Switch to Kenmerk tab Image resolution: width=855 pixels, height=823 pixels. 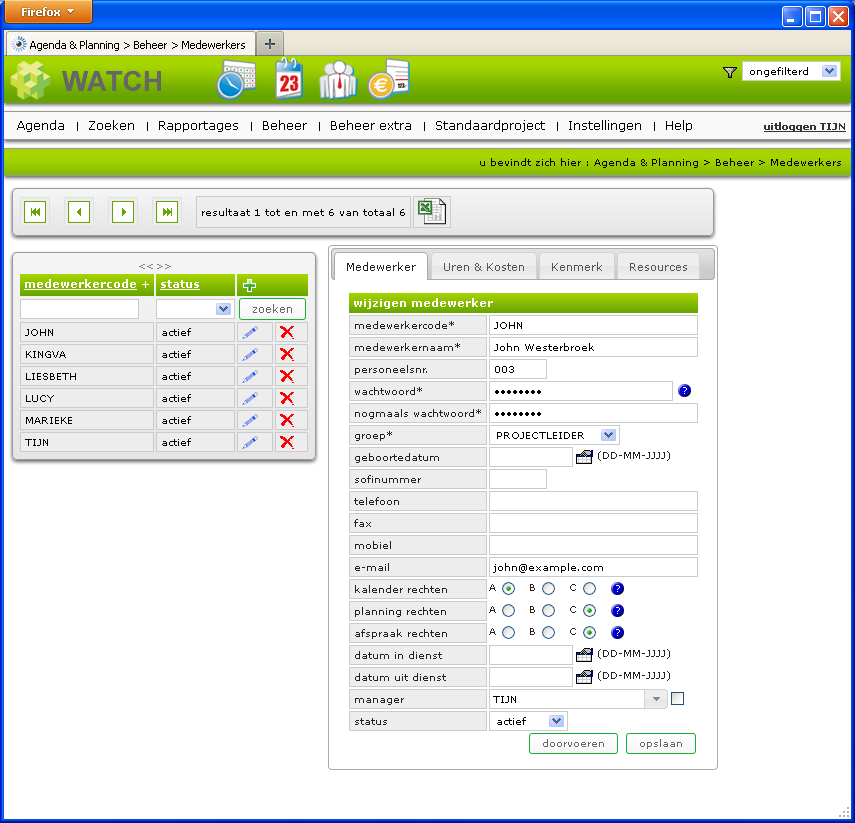point(576,267)
